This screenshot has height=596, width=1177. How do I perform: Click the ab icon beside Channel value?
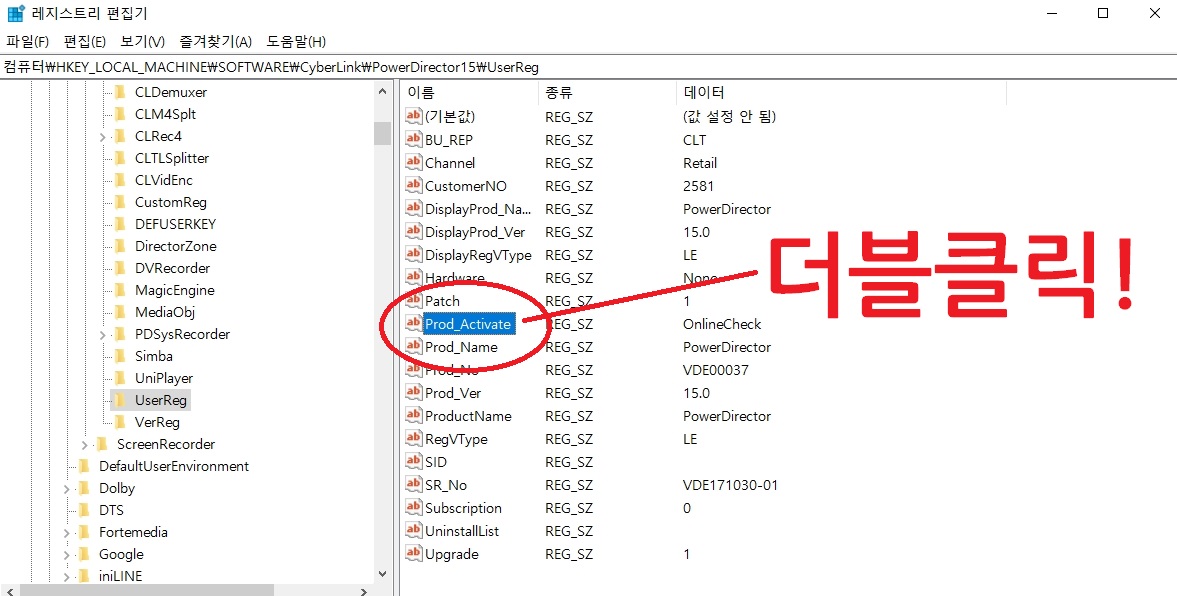(x=414, y=162)
